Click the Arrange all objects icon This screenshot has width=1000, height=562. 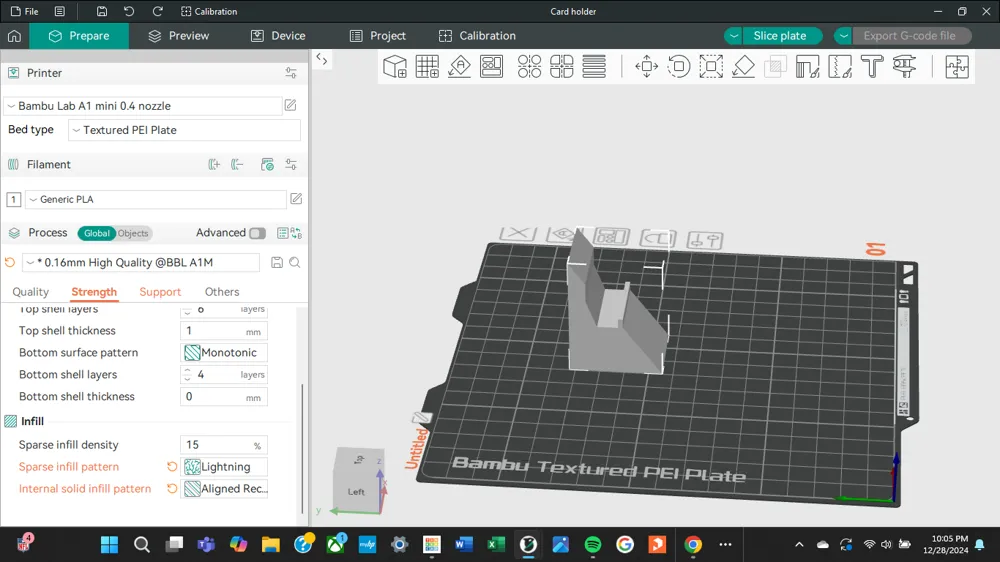coord(492,66)
